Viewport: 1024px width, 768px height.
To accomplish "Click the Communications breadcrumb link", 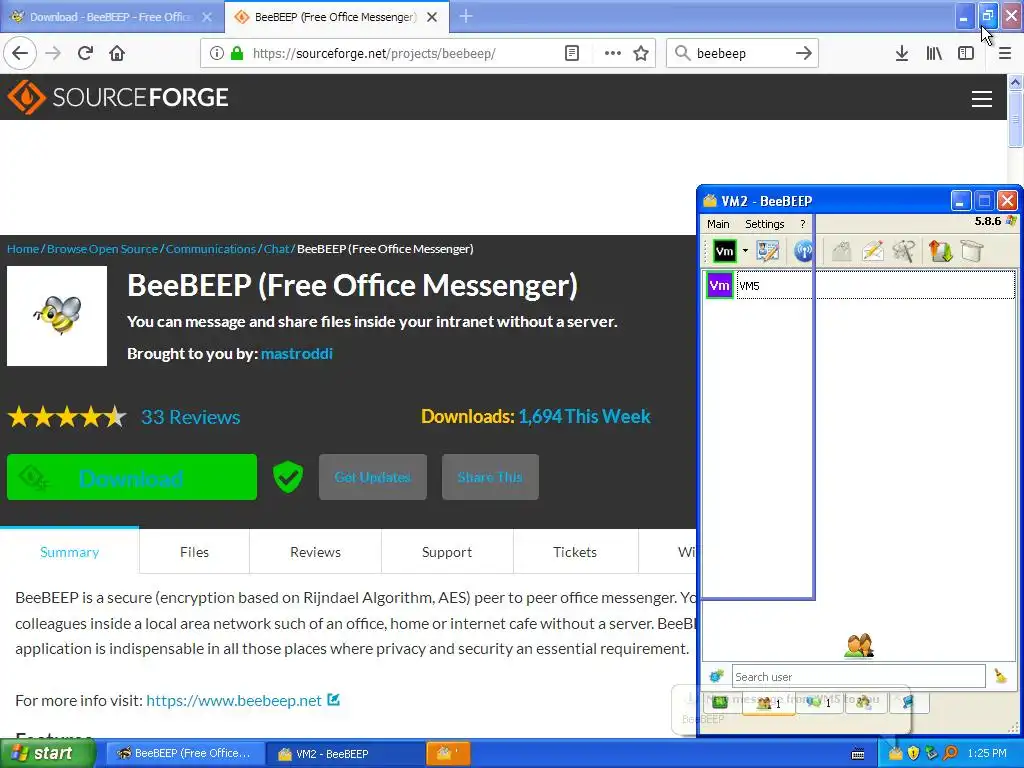I will point(210,249).
